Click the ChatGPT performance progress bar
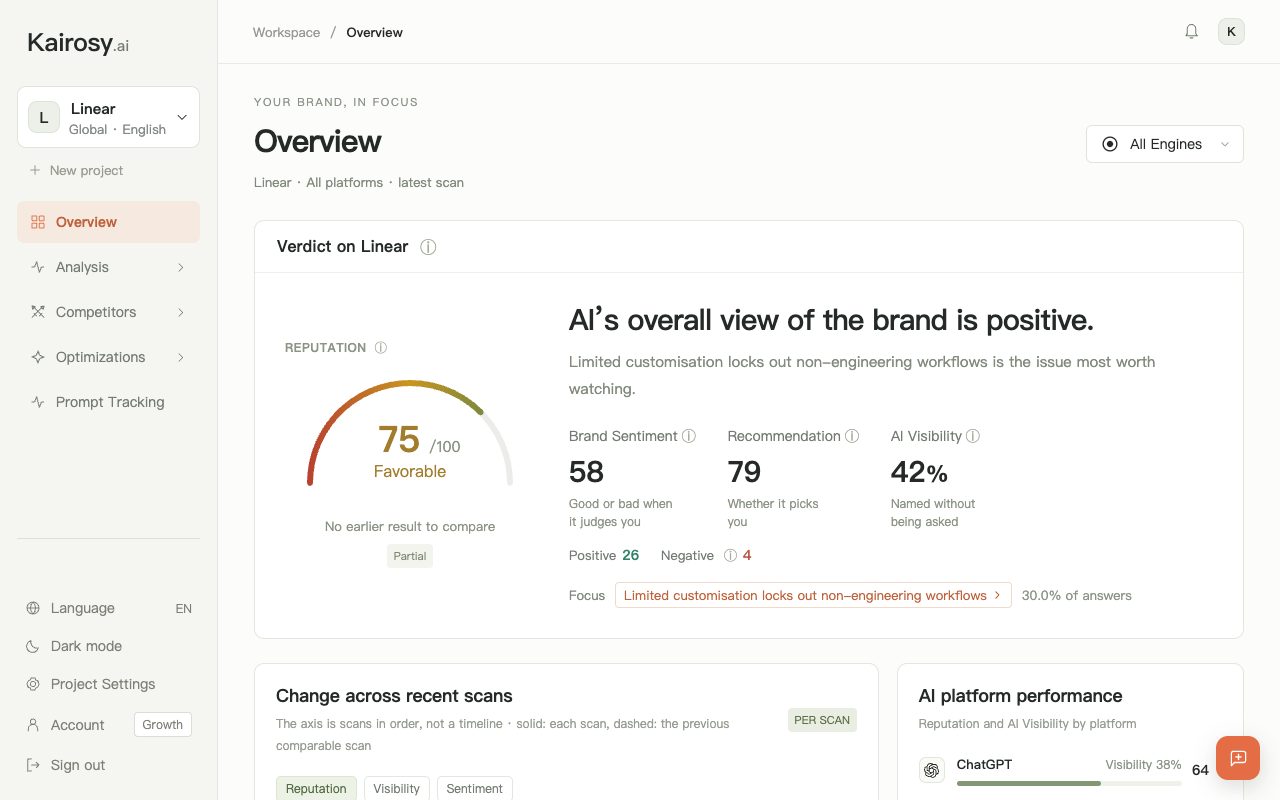This screenshot has height=800, width=1280. tap(1069, 783)
